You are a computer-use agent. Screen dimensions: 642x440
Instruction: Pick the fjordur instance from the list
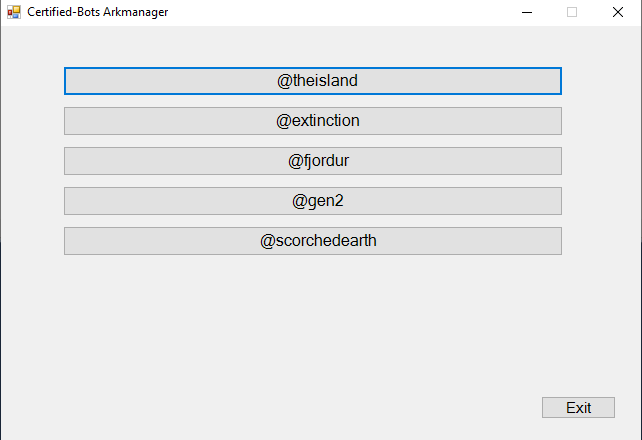(x=313, y=161)
